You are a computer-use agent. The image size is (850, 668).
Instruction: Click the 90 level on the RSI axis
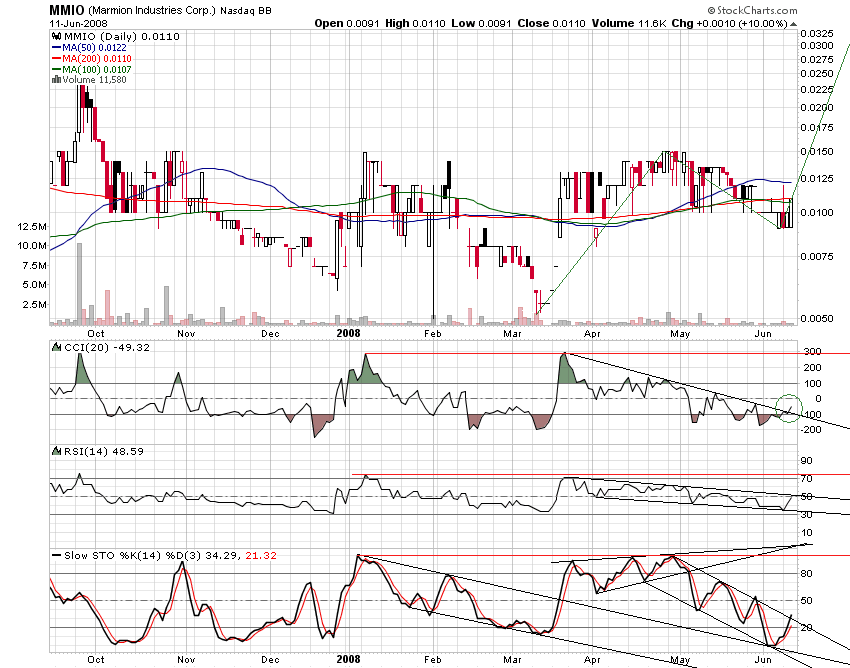pyautogui.click(x=807, y=461)
